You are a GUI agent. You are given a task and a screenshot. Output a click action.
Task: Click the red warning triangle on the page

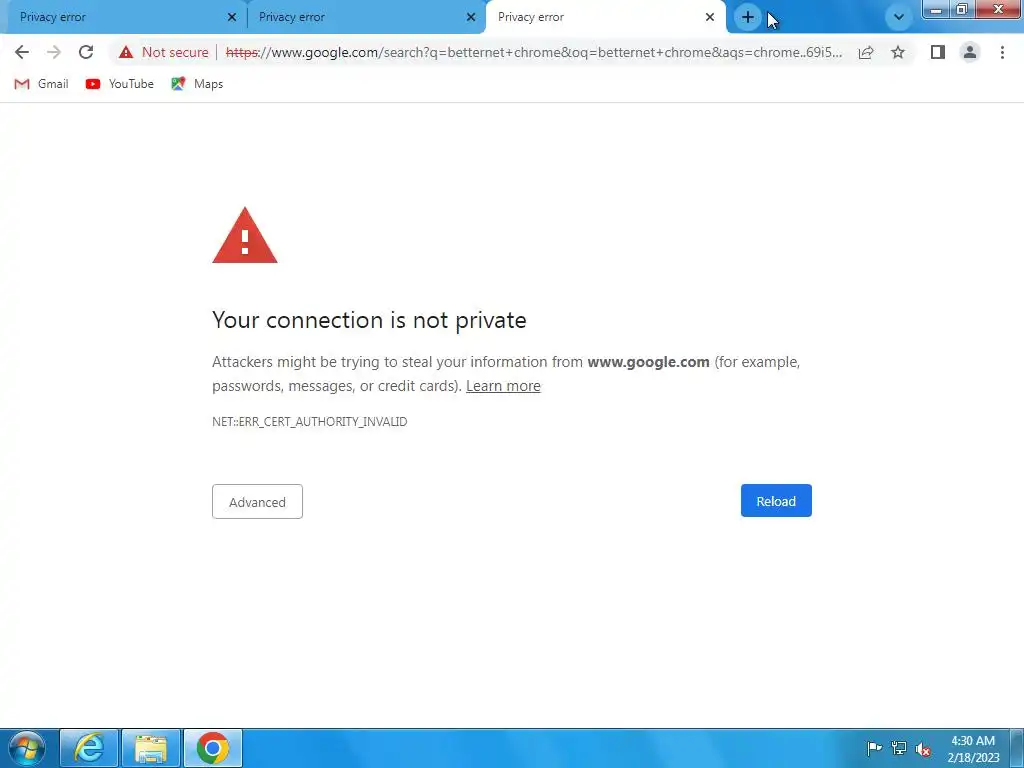tap(245, 236)
